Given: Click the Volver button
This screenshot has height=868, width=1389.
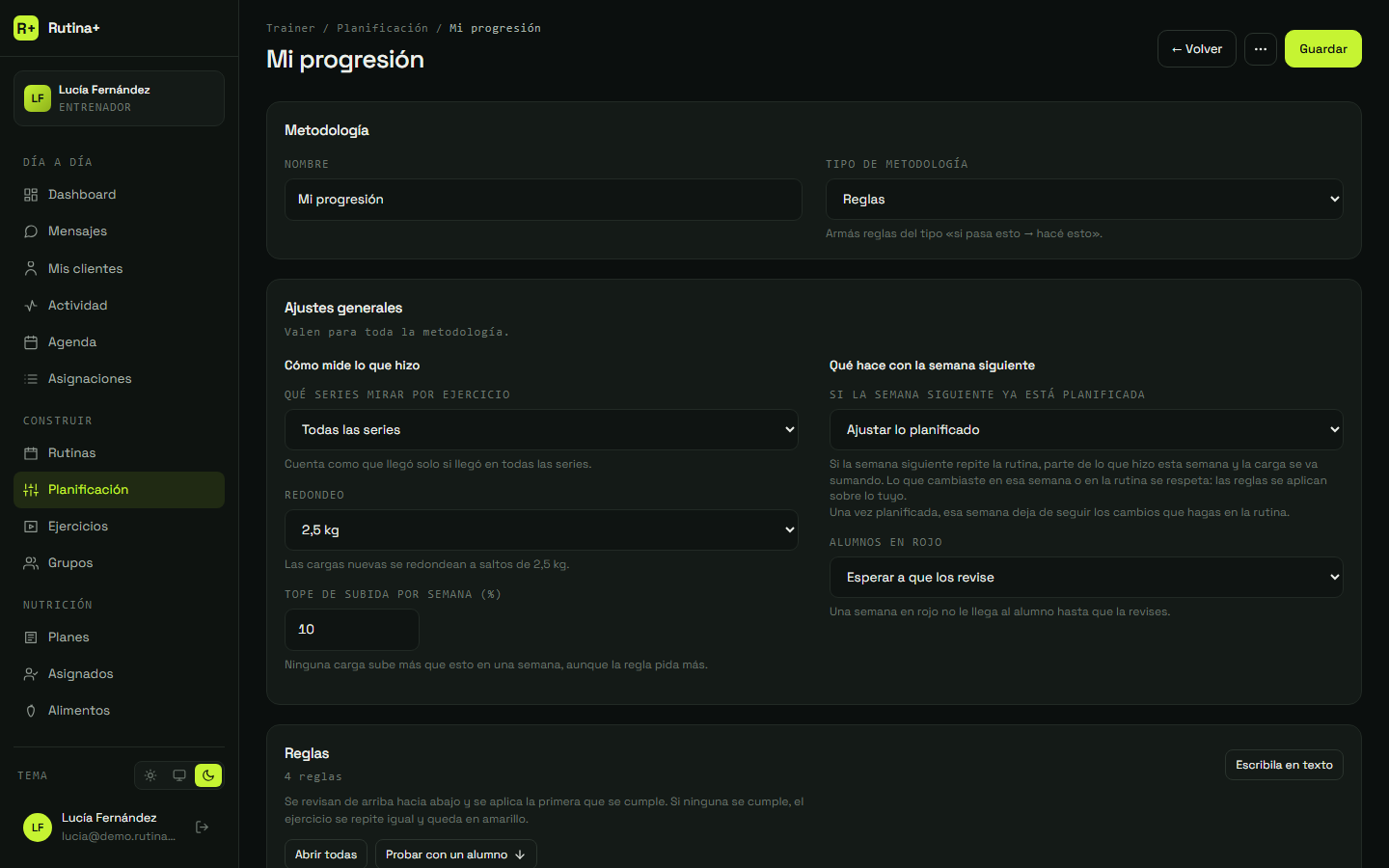Looking at the screenshot, I should (x=1197, y=49).
